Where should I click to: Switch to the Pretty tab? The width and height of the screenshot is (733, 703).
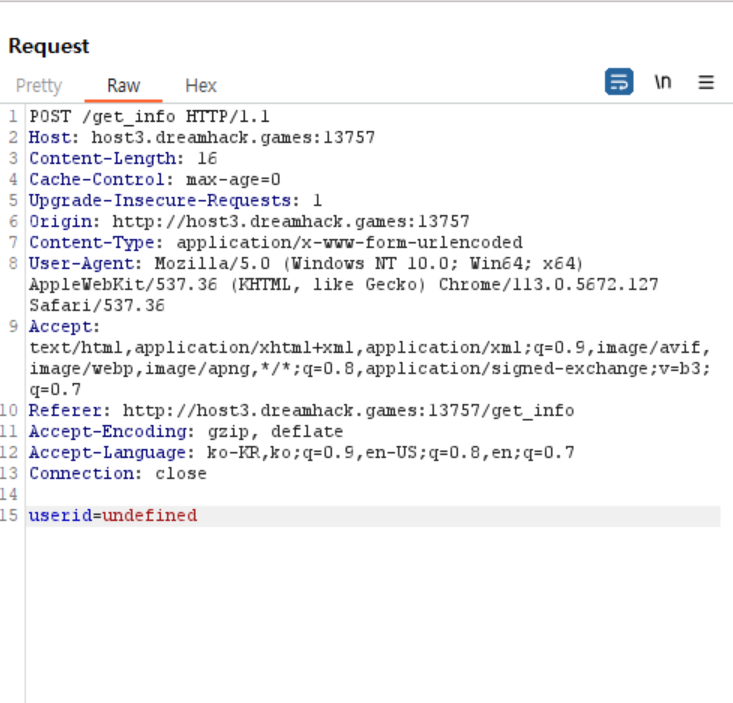39,86
